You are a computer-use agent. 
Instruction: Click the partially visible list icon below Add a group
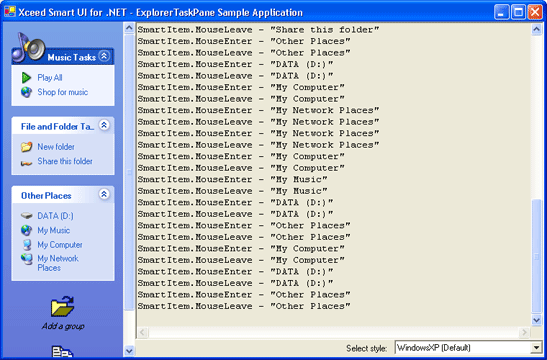63,352
